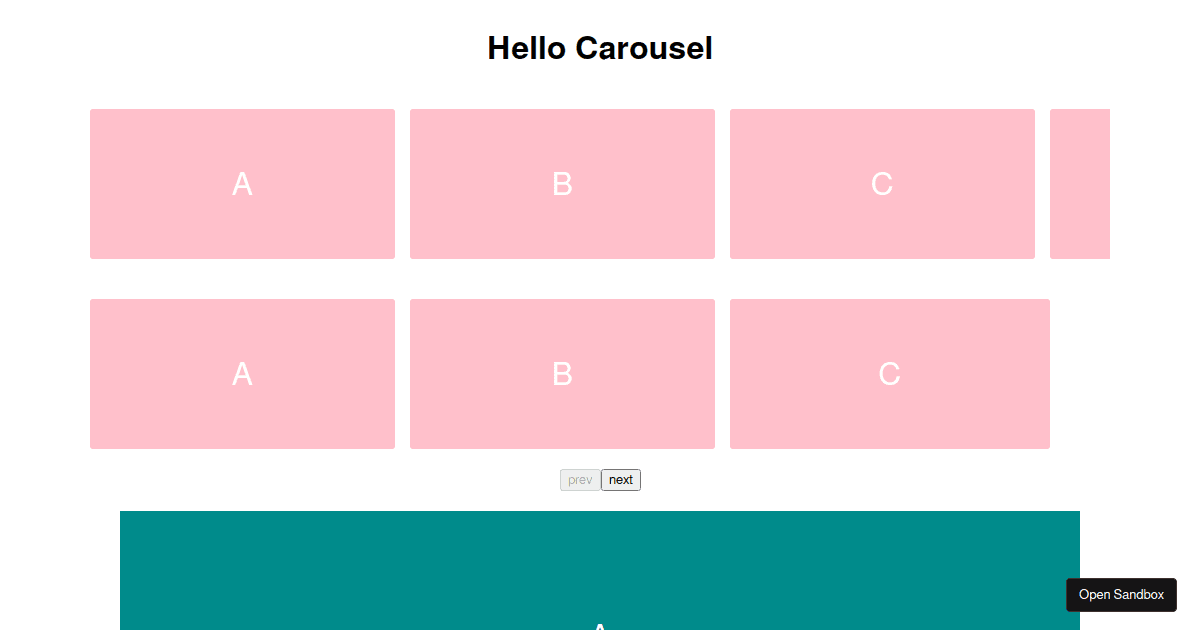This screenshot has height=630, width=1200.
Task: Click the teal slide labeled A
Action: pos(600,570)
